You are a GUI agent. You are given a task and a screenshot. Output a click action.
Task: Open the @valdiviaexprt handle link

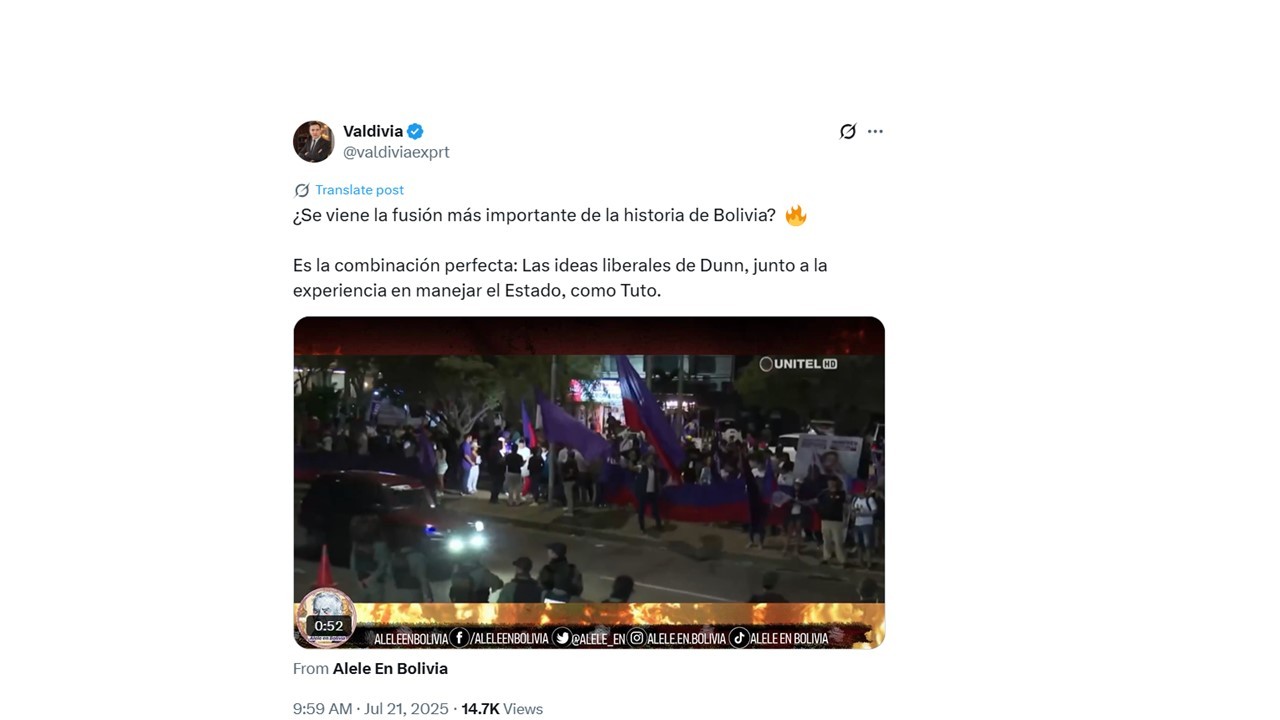(396, 152)
